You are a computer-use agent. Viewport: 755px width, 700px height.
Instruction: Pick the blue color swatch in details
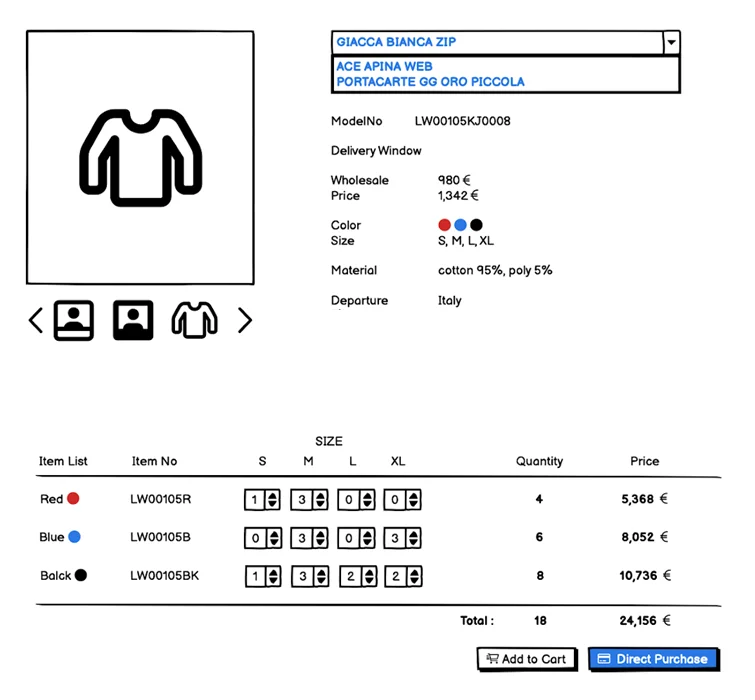coord(460,225)
